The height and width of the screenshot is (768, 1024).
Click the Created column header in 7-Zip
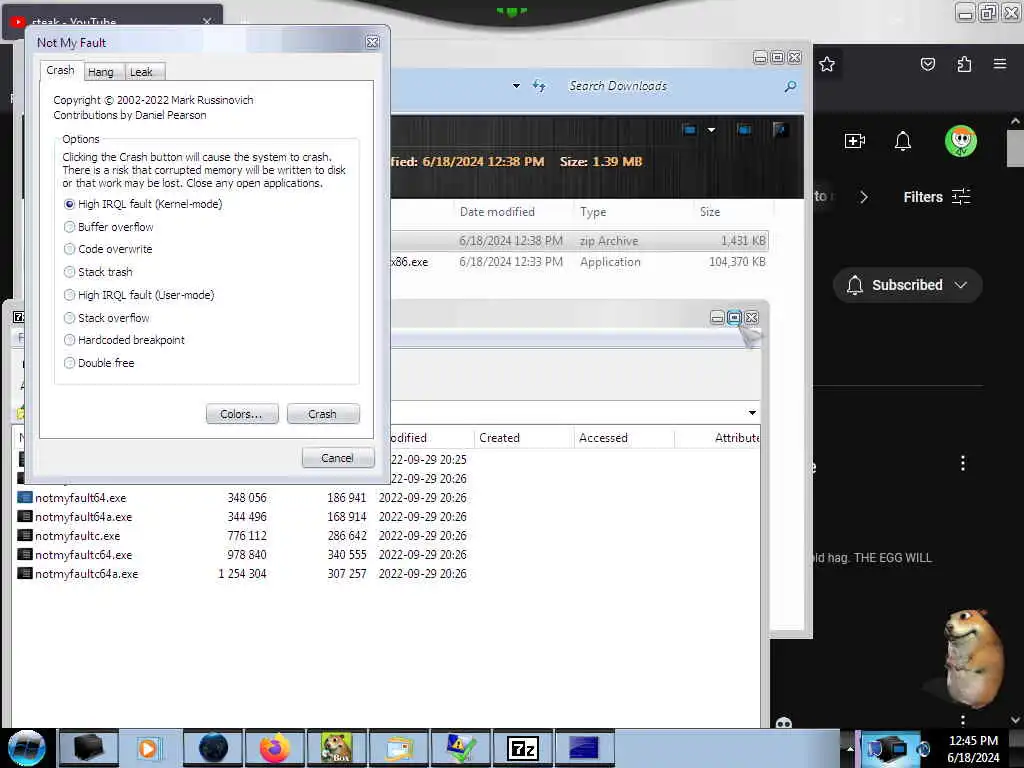pos(500,438)
